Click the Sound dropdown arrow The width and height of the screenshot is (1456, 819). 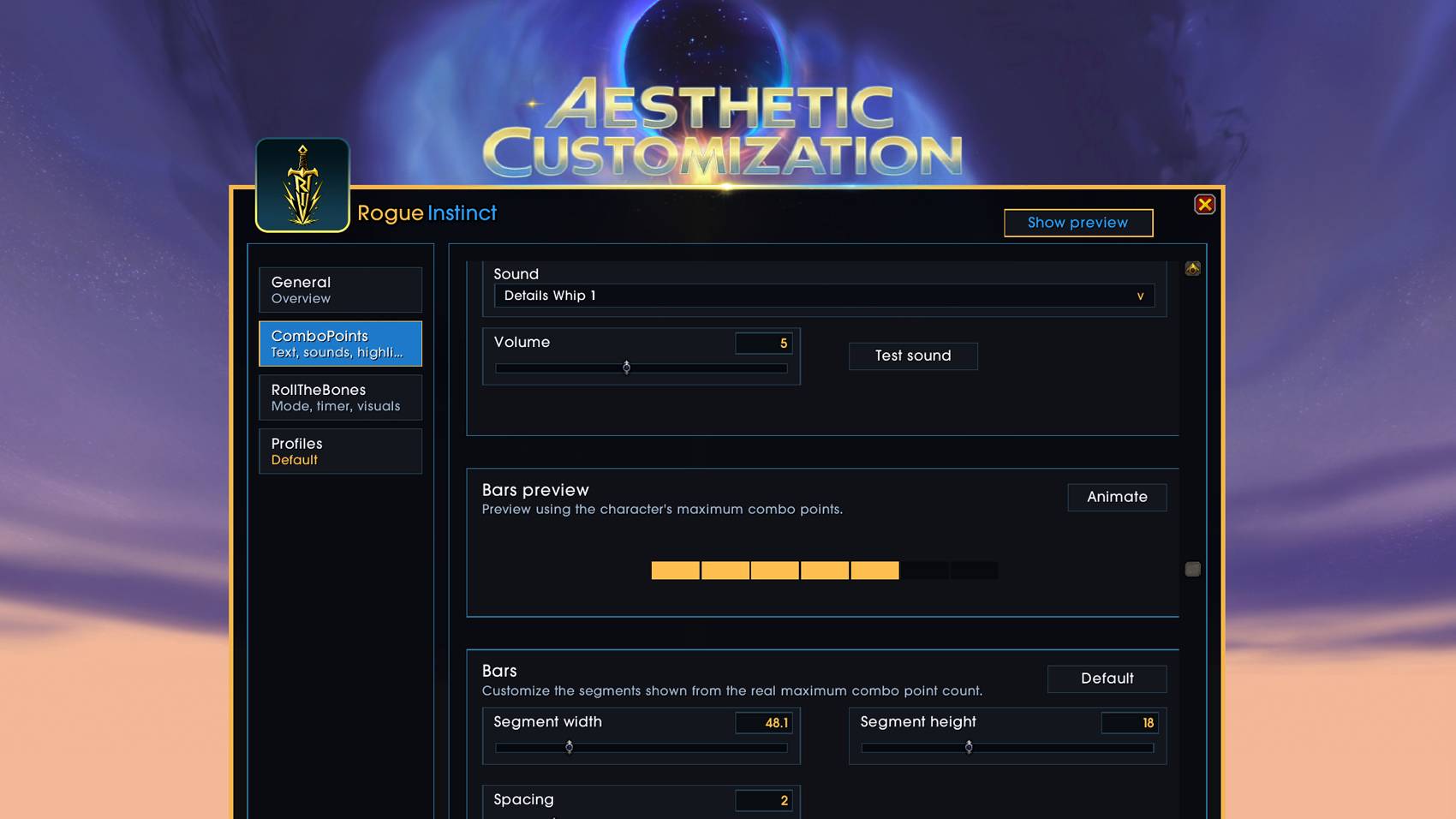(x=1140, y=296)
